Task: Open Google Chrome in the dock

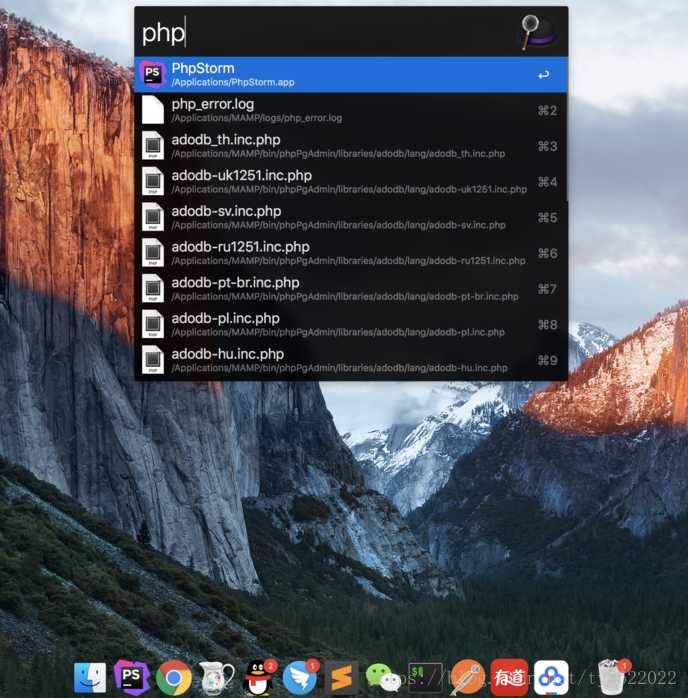Action: (x=174, y=678)
